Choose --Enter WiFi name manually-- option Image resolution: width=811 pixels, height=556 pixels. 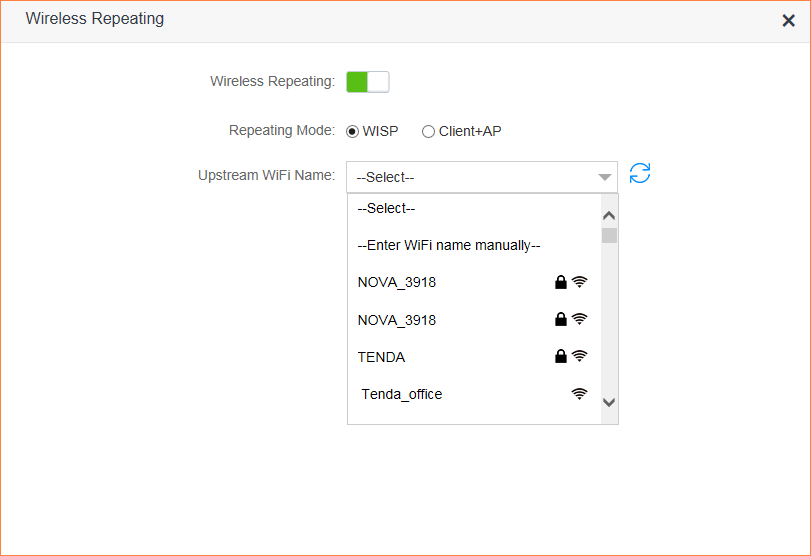coord(449,246)
